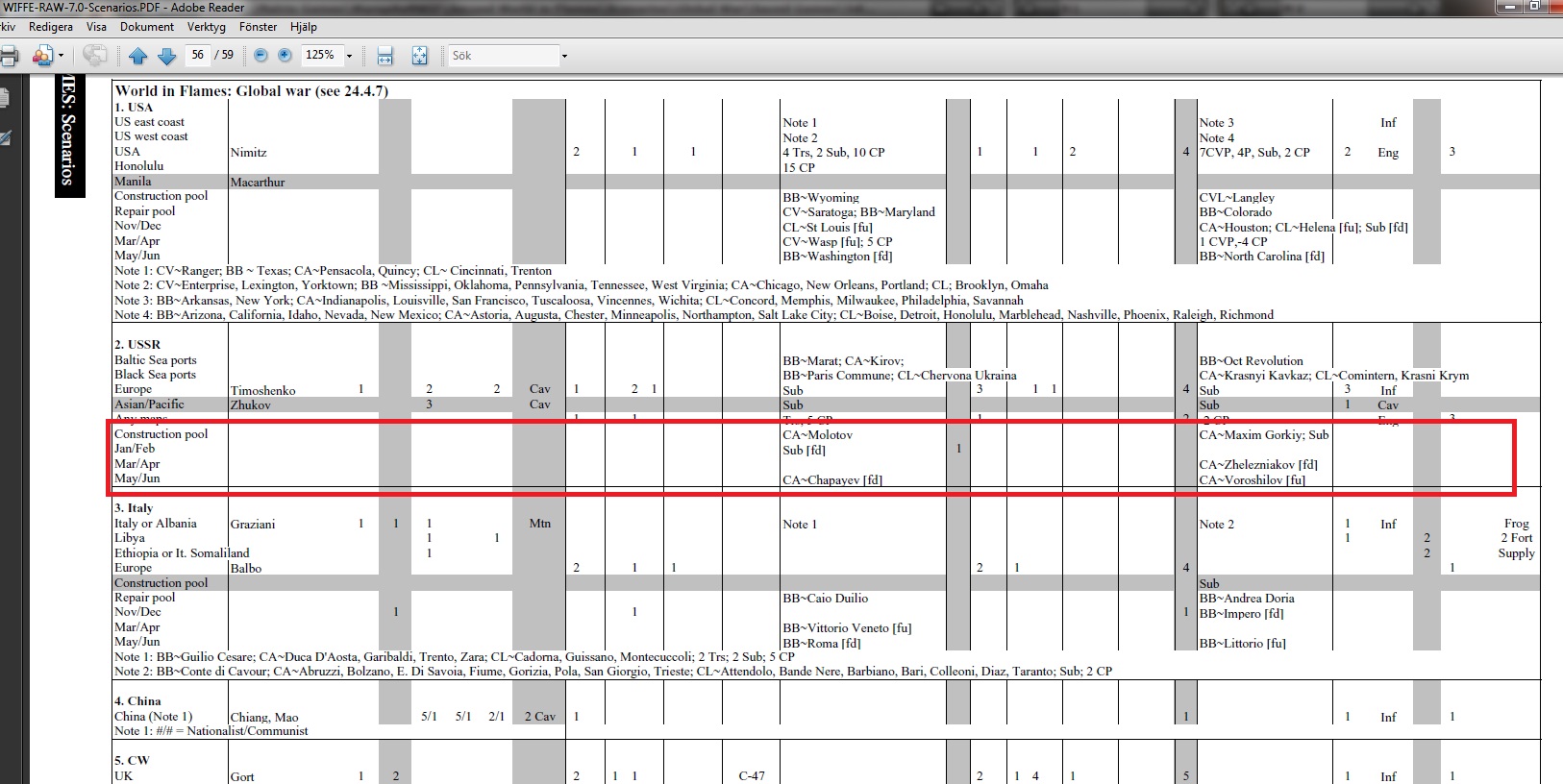1563x784 pixels.
Task: Click the leader name 'Timoshenko'
Action: coord(262,390)
